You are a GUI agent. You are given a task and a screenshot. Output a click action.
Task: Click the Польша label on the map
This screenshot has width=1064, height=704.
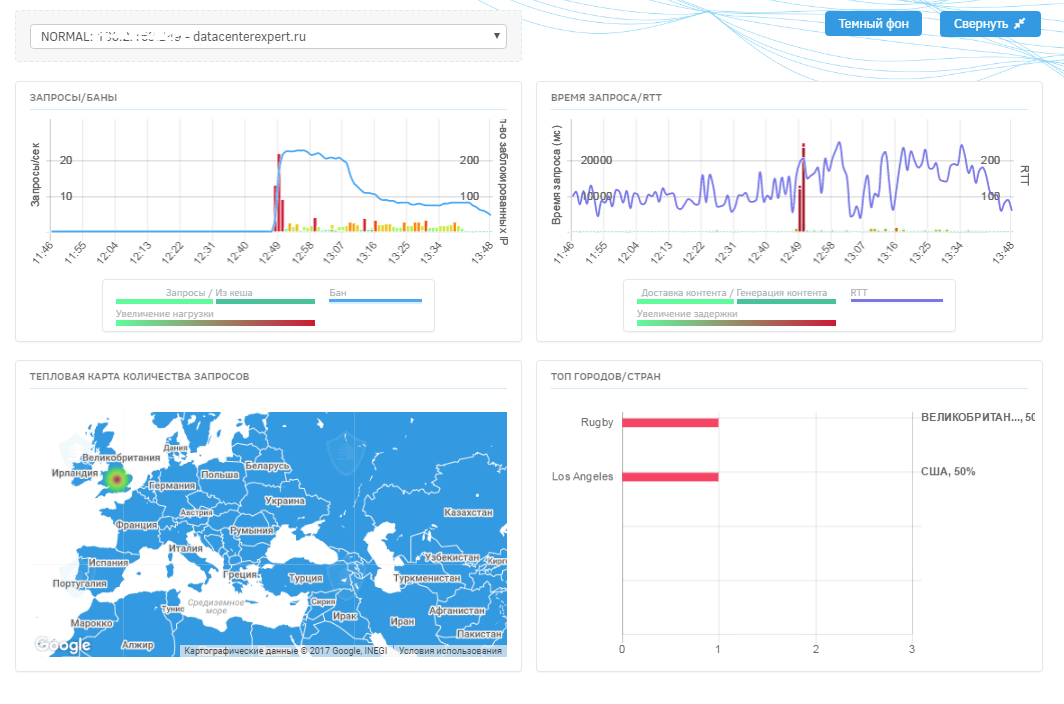pyautogui.click(x=219, y=475)
